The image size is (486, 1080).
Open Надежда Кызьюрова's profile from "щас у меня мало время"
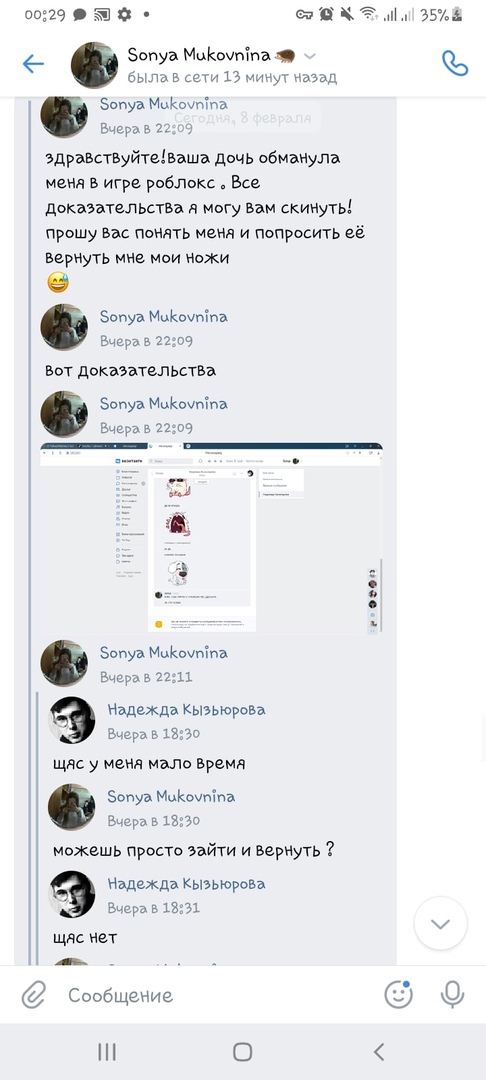(186, 709)
